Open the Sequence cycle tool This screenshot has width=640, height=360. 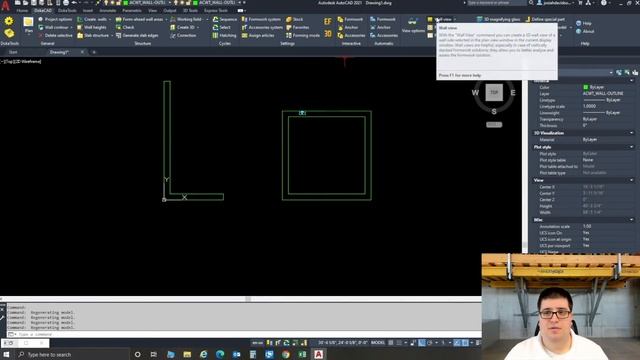(224, 19)
